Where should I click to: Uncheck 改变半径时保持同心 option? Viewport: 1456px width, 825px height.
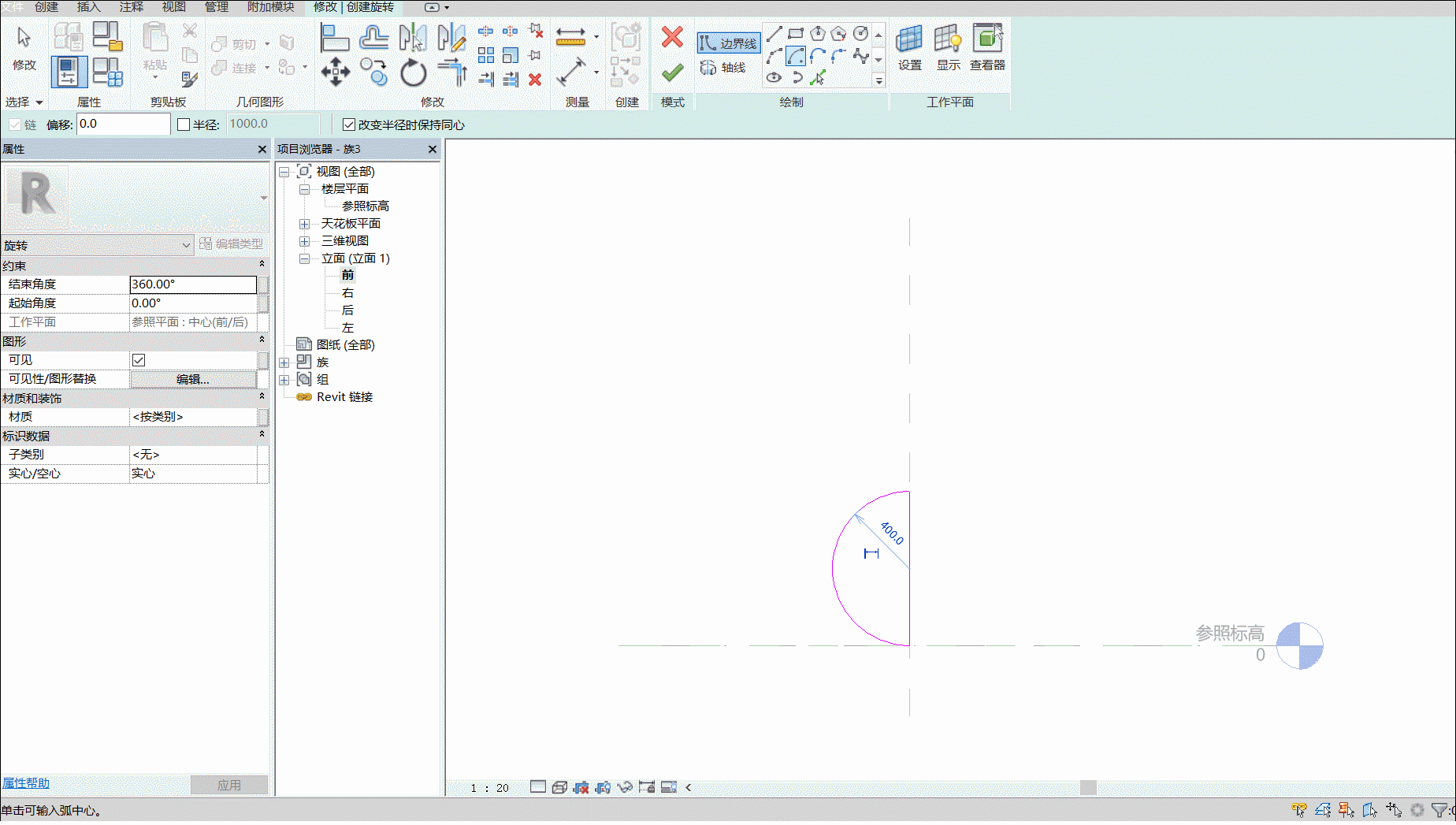point(349,124)
